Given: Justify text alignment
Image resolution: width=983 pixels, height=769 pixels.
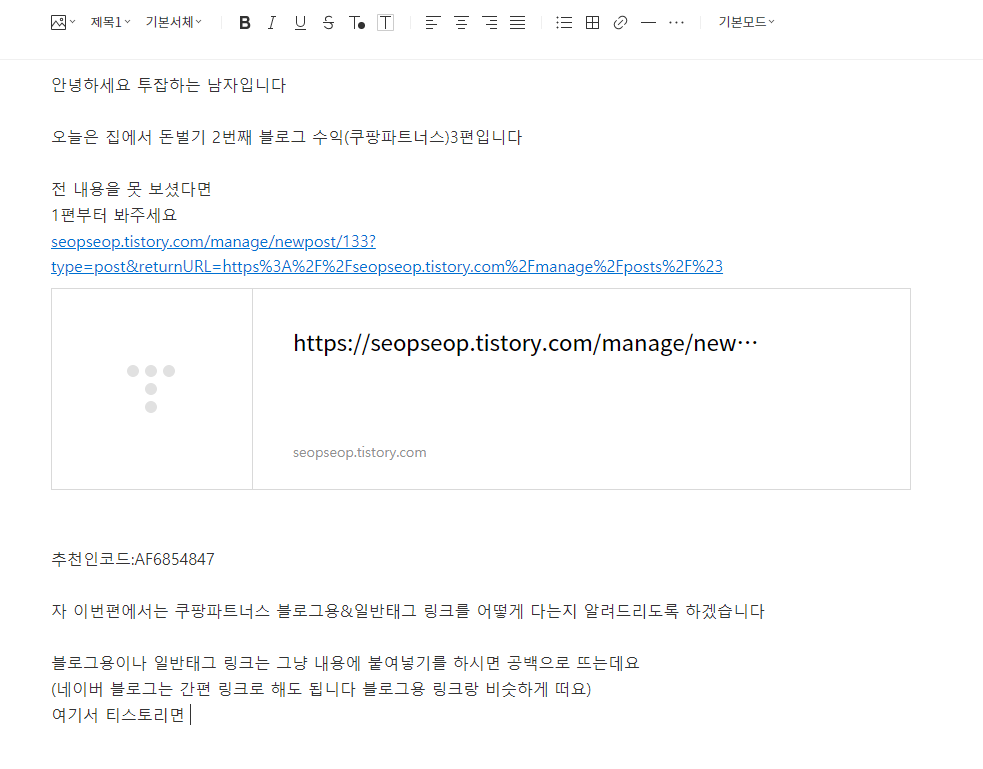Looking at the screenshot, I should point(517,23).
